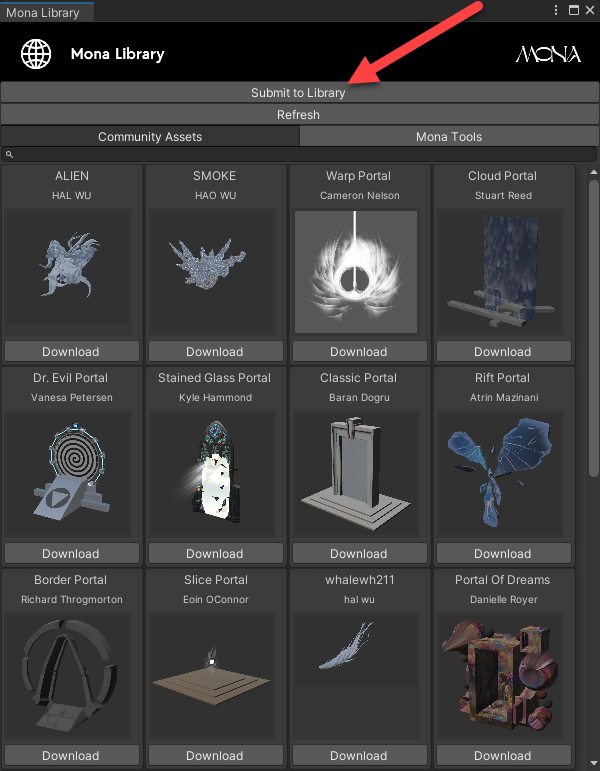This screenshot has width=600, height=771.
Task: Switch to the Community Assets tab
Action: pyautogui.click(x=150, y=137)
